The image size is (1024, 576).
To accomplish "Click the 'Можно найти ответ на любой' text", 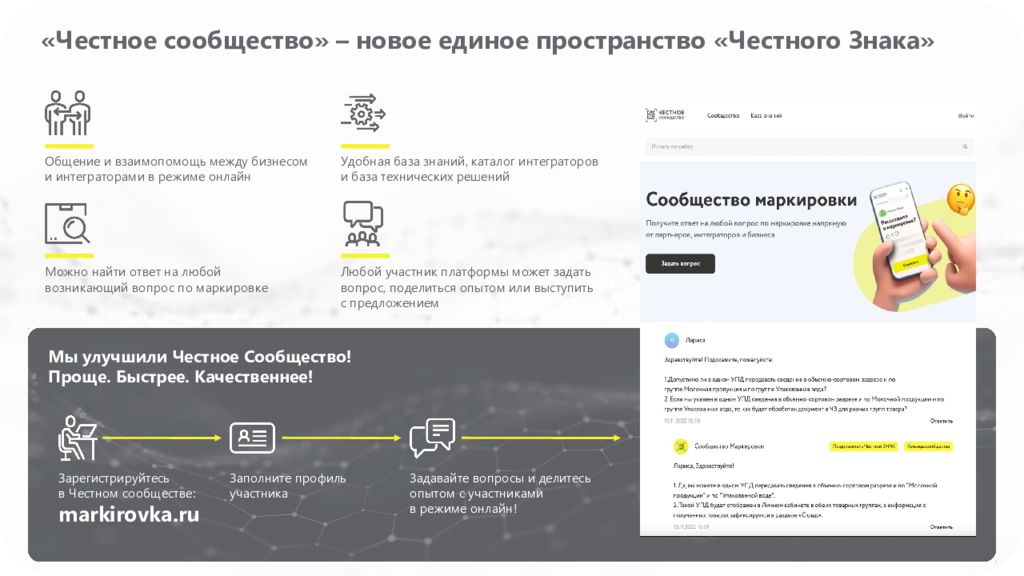I will pos(133,272).
